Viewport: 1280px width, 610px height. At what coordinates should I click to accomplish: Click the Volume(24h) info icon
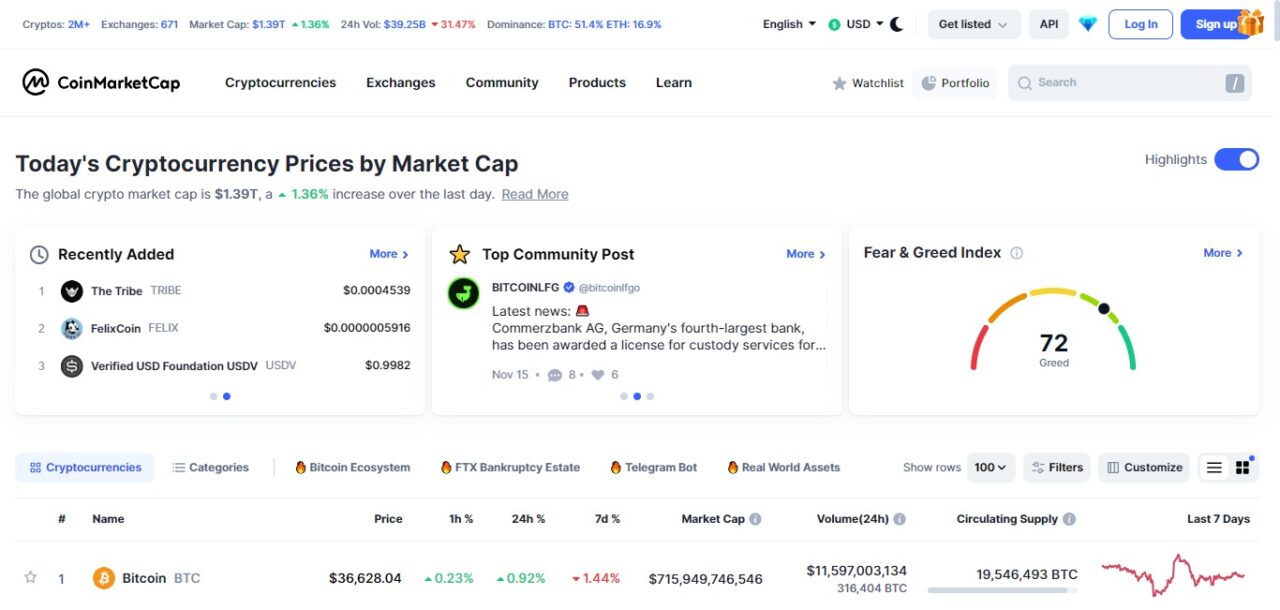900,519
